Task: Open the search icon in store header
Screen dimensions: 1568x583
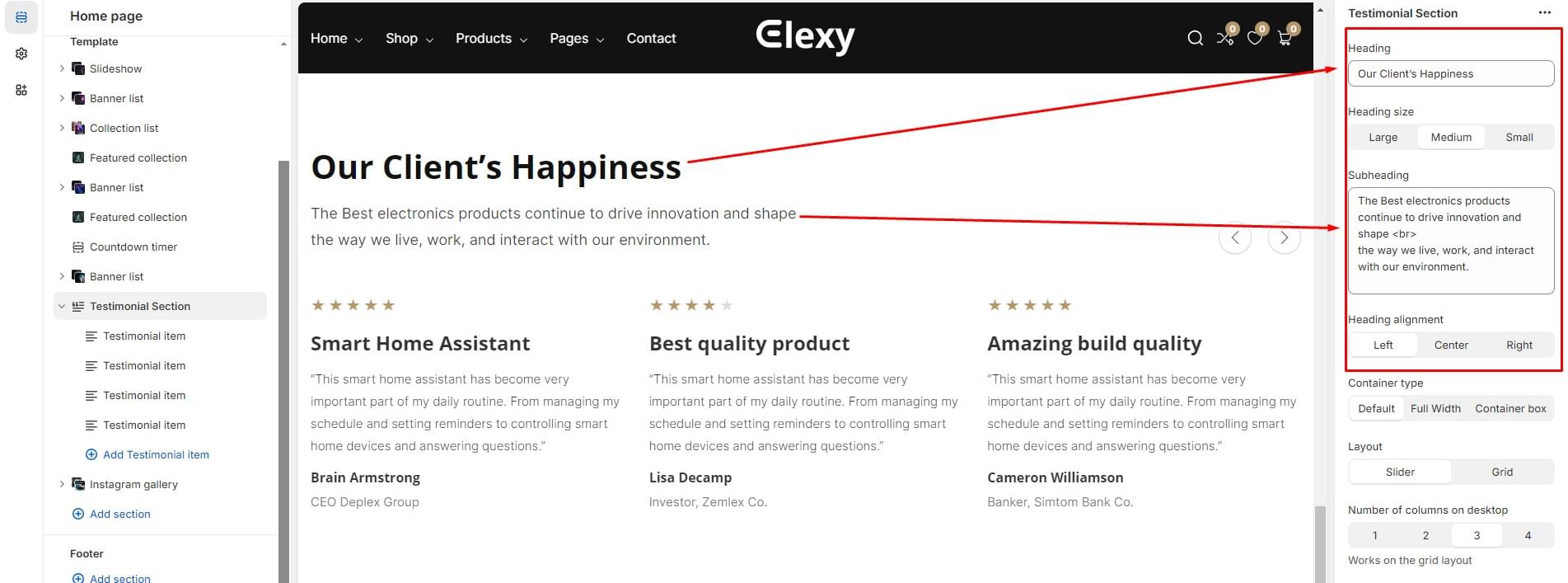Action: pyautogui.click(x=1195, y=38)
